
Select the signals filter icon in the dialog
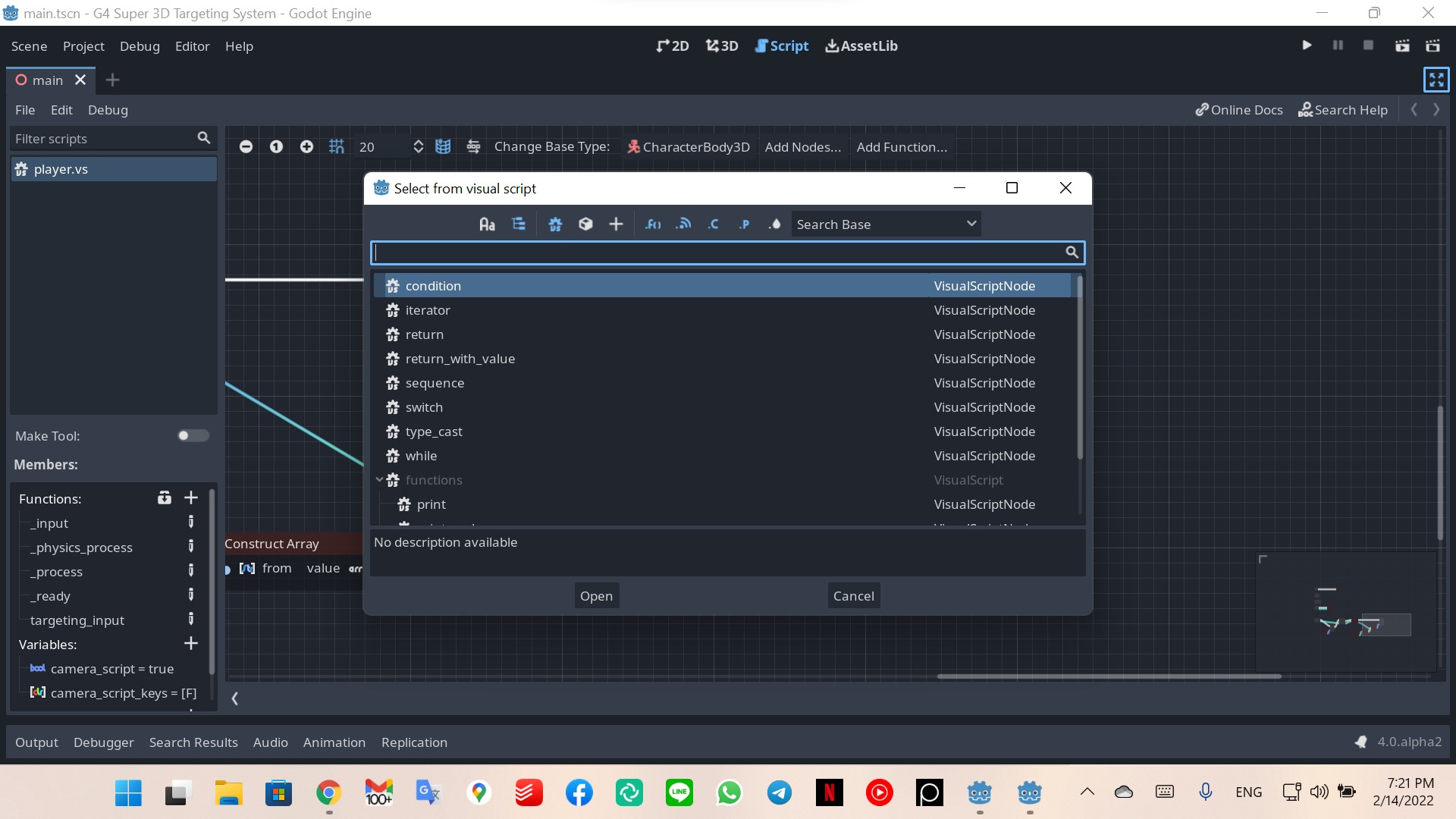tap(682, 224)
